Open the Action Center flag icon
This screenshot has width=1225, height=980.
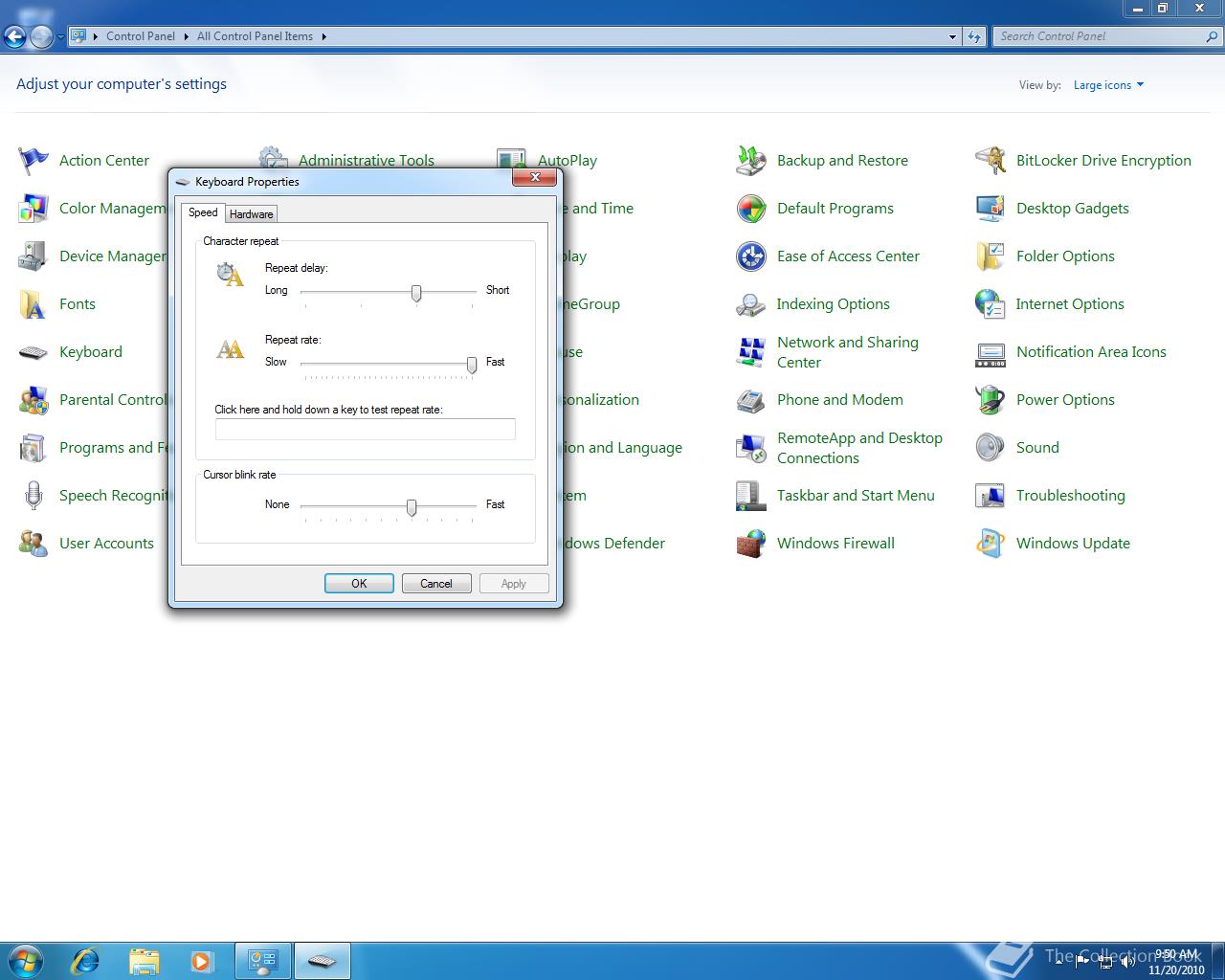click(33, 161)
